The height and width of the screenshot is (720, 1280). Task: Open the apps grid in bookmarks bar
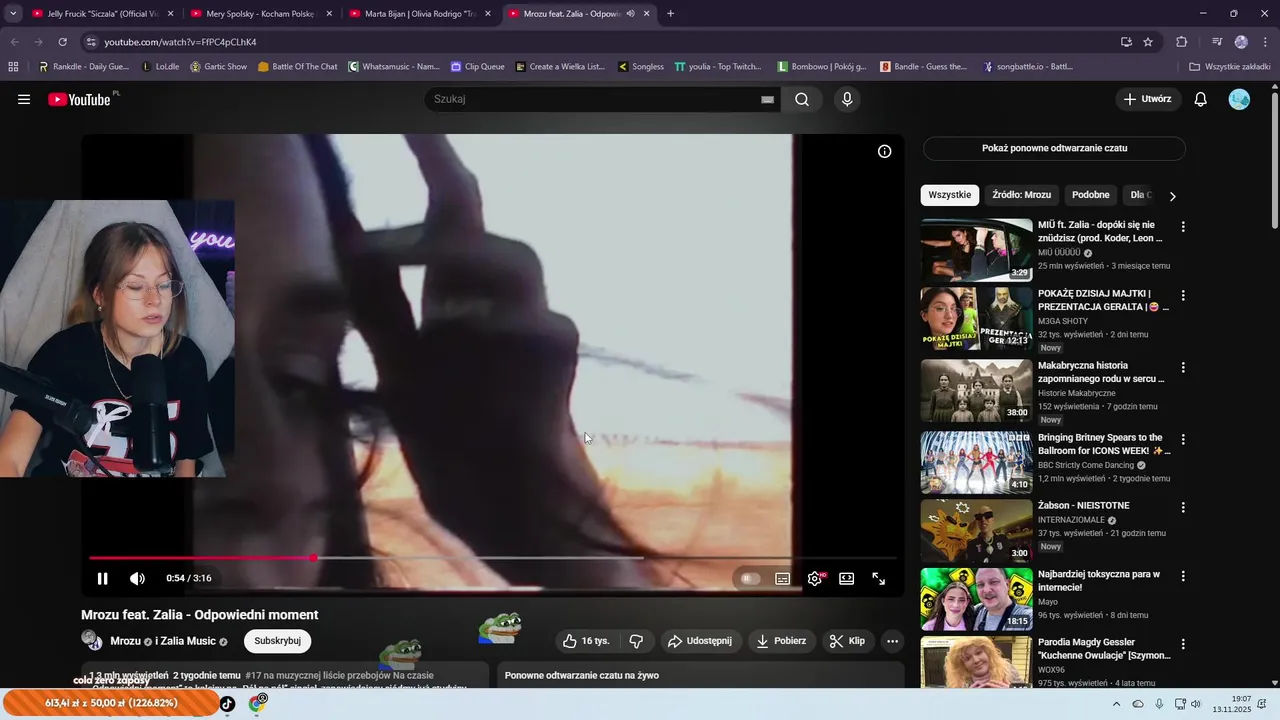pos(13,67)
